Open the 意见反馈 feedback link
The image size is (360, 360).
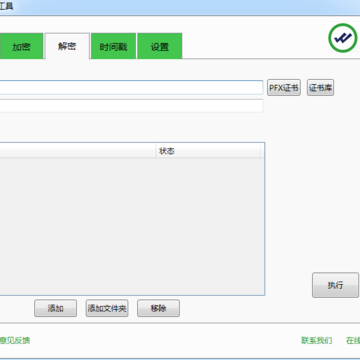(15, 340)
